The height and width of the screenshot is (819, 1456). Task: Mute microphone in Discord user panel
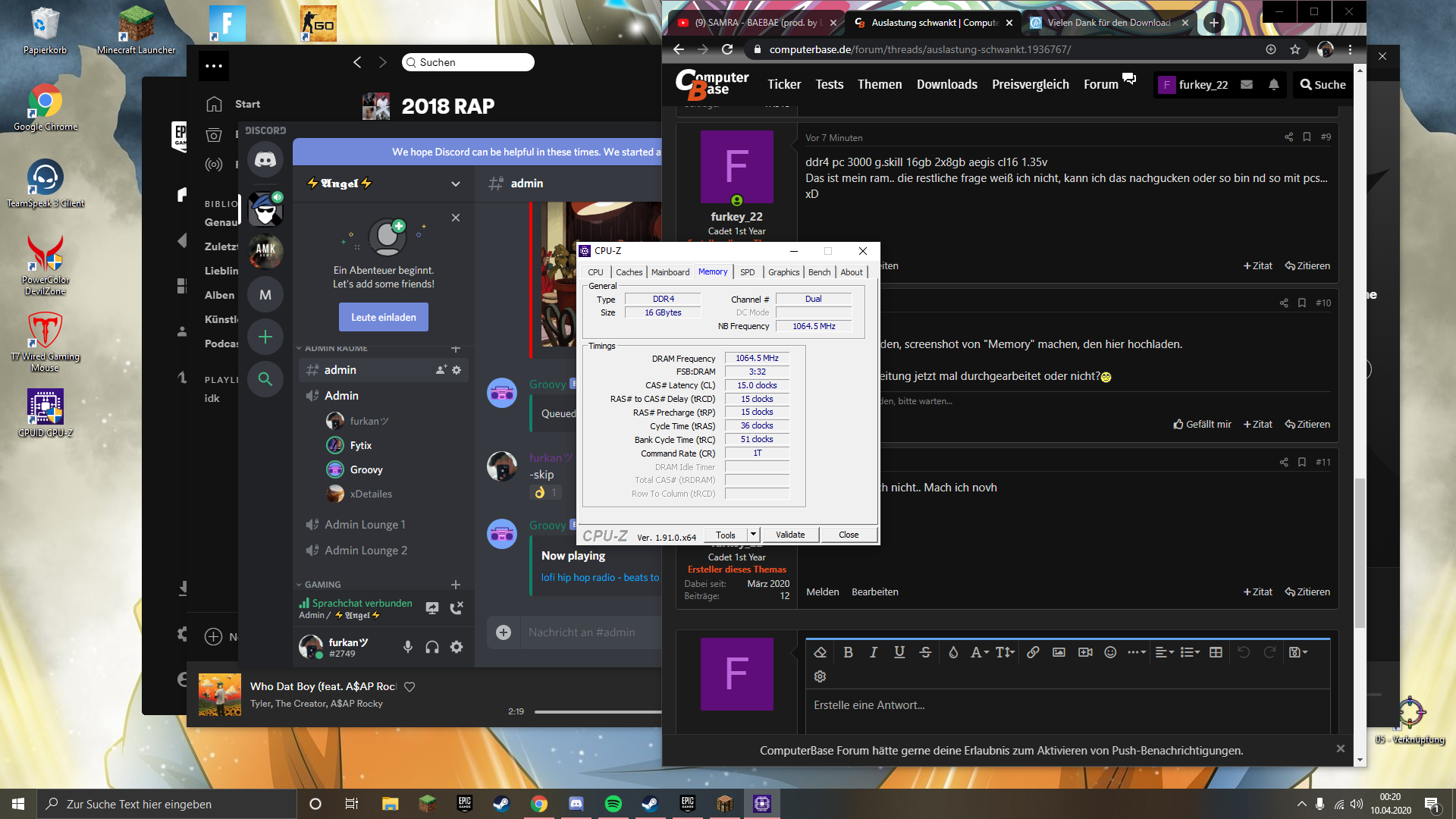click(x=408, y=647)
